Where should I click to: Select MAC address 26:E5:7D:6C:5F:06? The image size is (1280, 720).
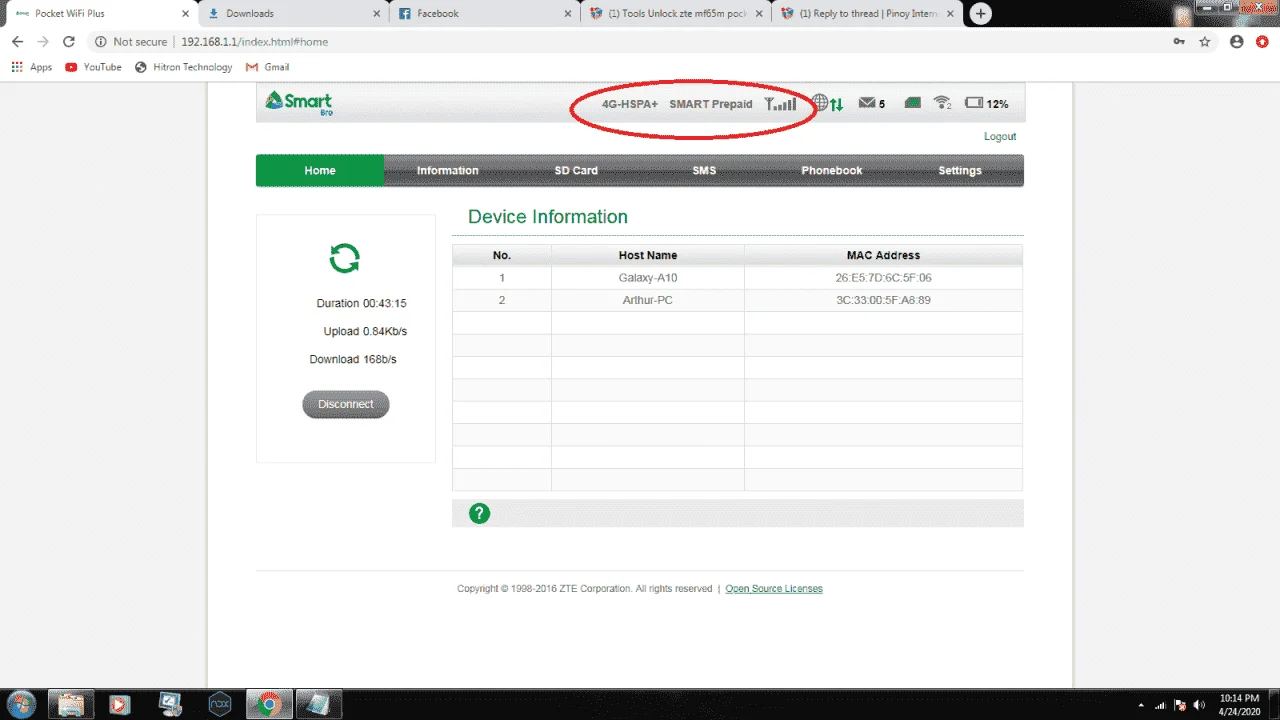884,277
